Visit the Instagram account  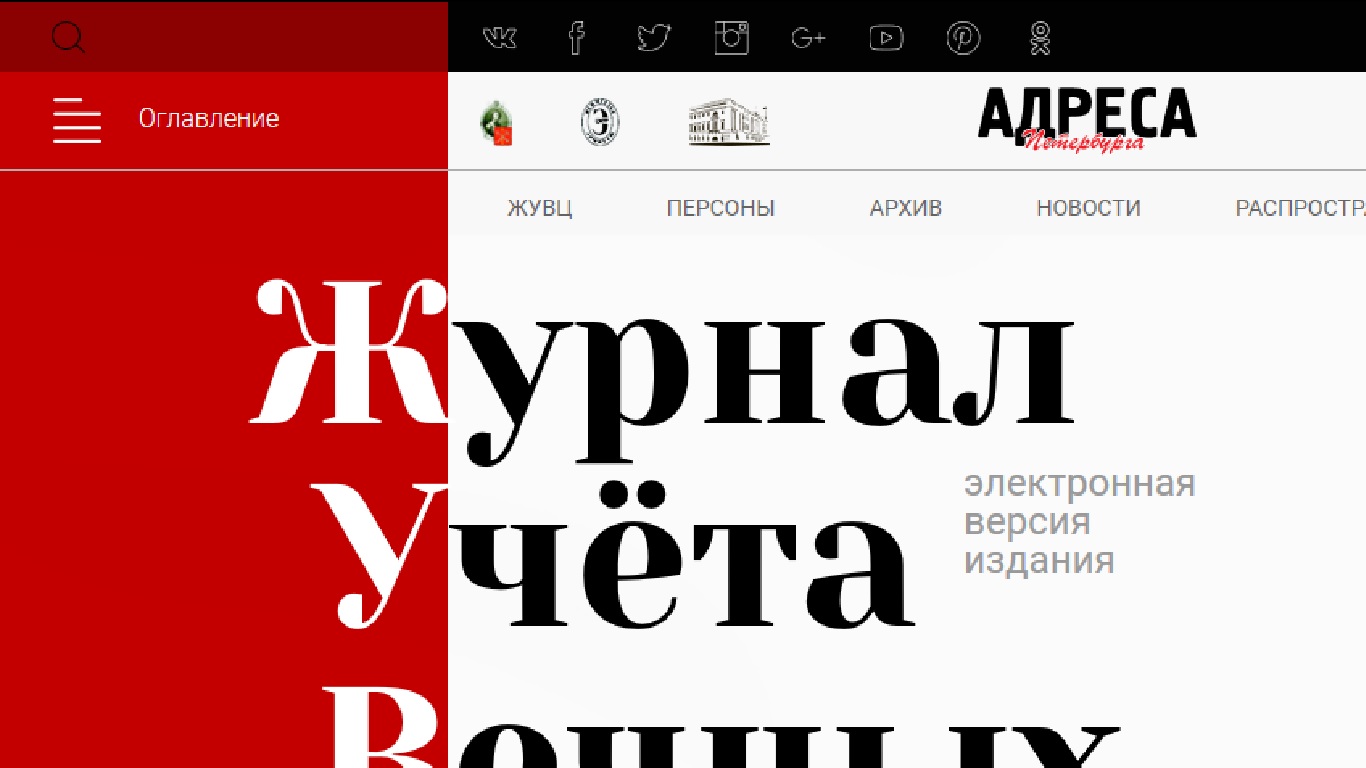click(x=731, y=38)
